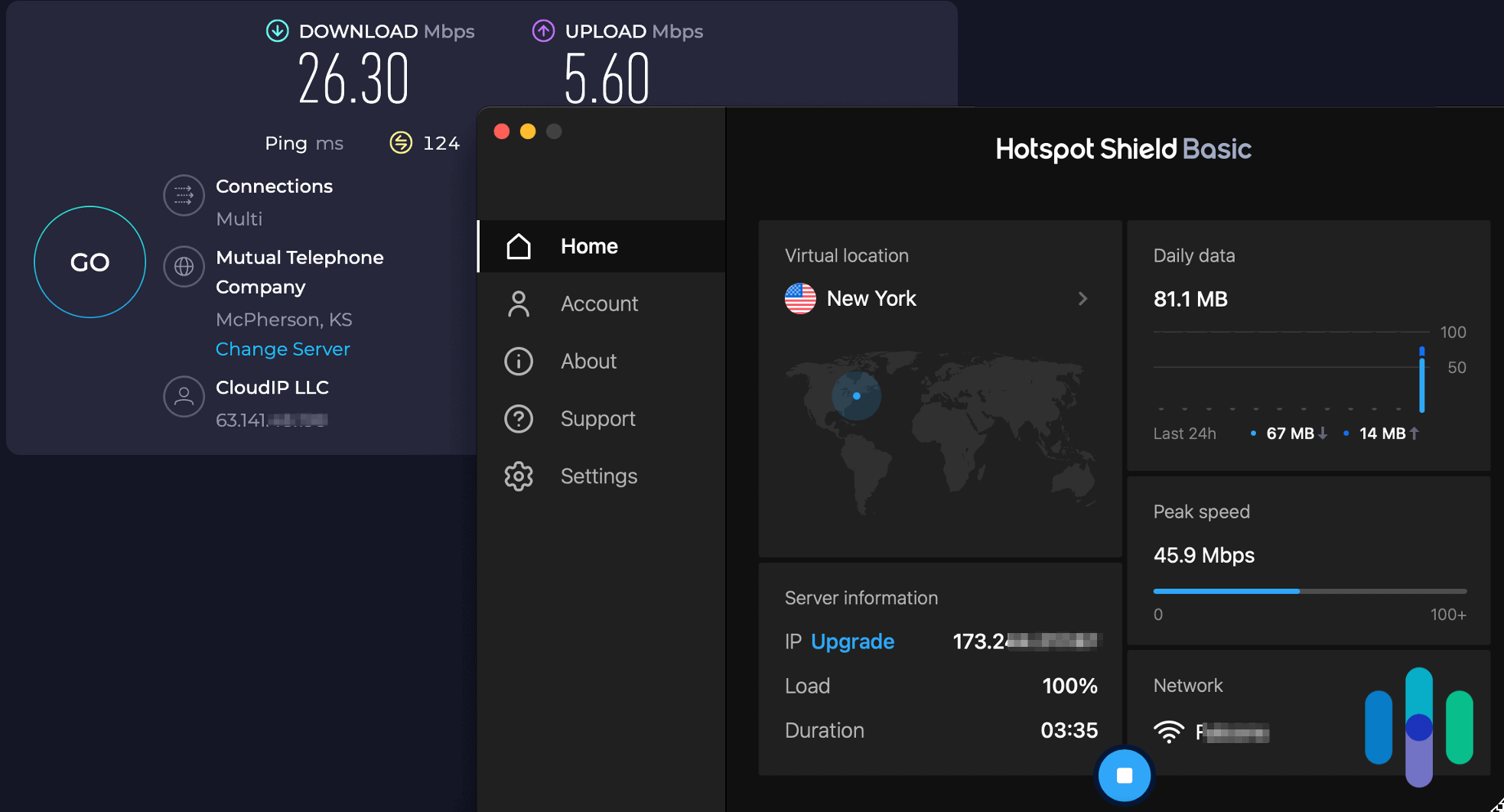Click the Change Server link
Viewport: 1504px width, 812px height.
(x=283, y=349)
